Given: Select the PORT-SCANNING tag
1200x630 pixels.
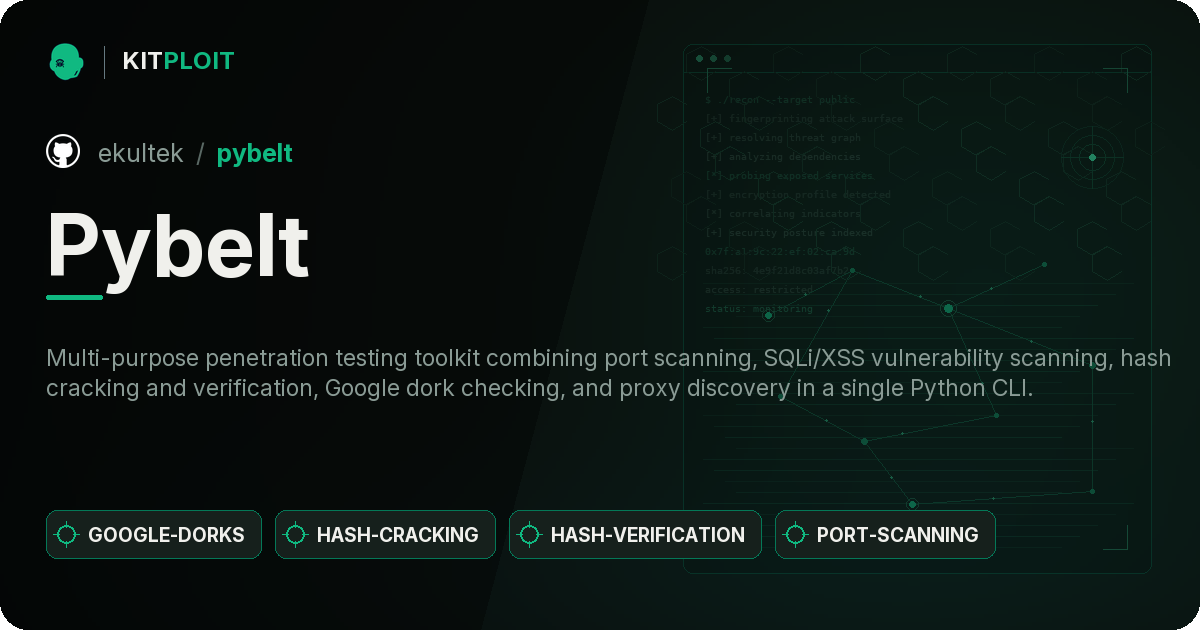Looking at the screenshot, I should click(x=885, y=535).
